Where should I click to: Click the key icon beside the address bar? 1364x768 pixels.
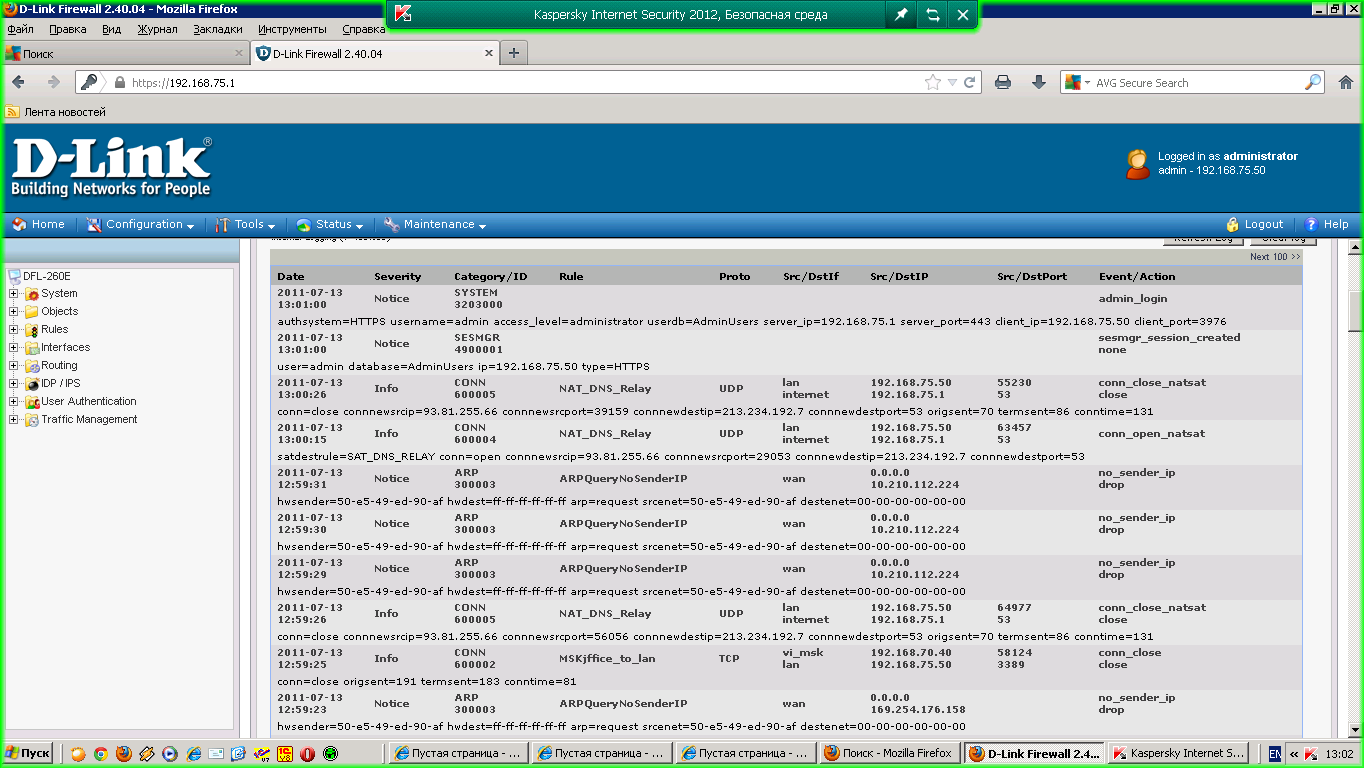click(90, 82)
